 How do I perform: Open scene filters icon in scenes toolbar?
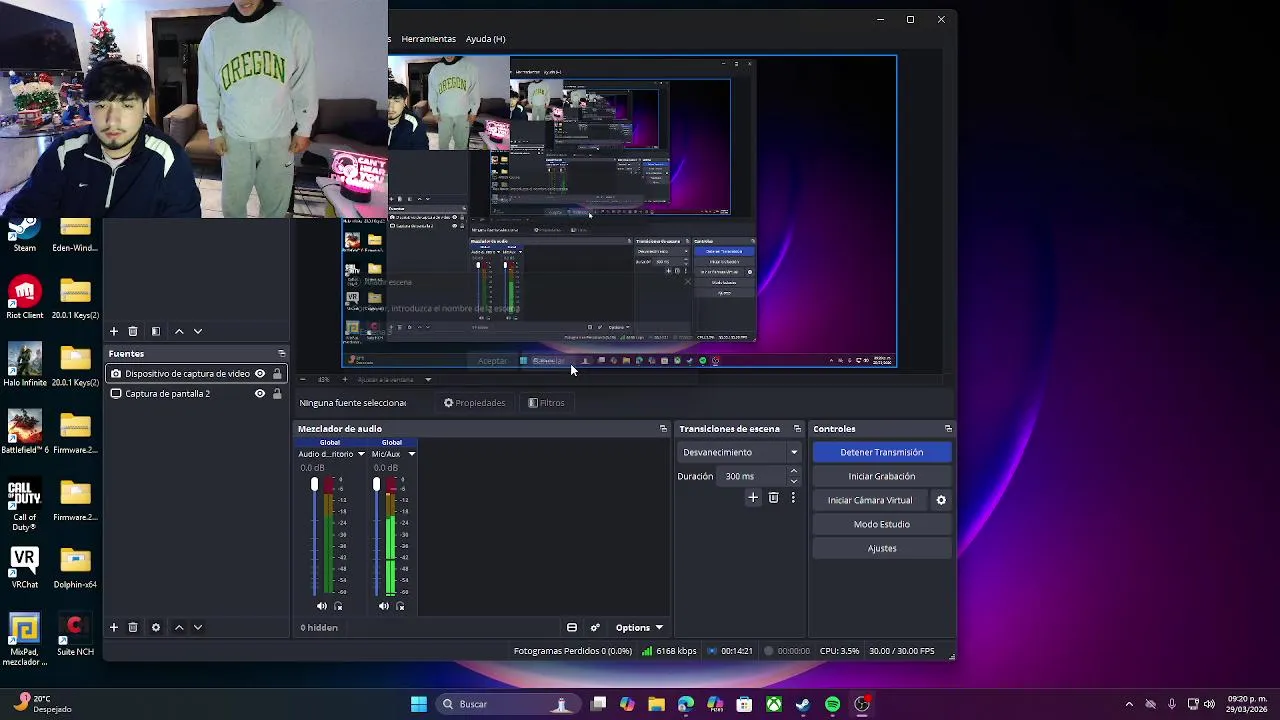(155, 331)
